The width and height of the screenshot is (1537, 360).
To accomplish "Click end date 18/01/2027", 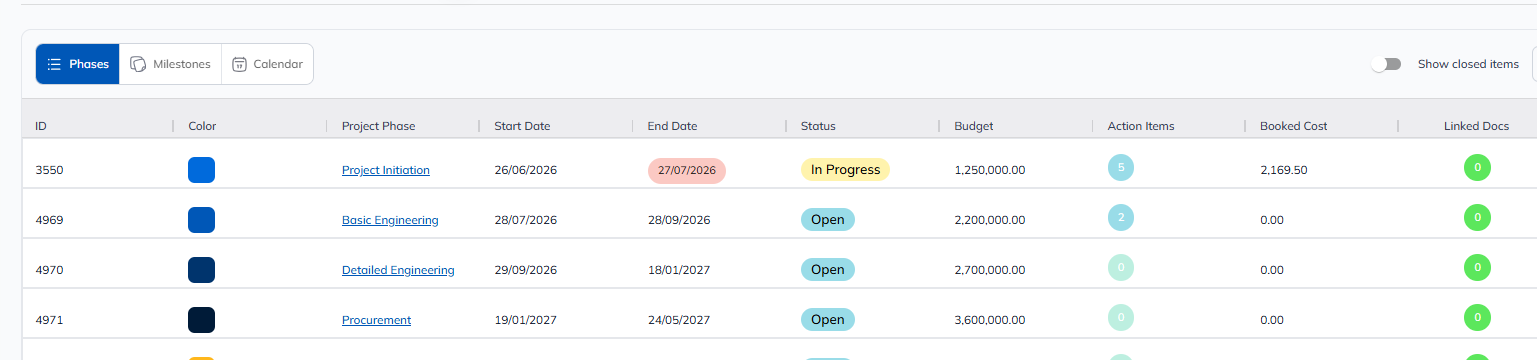I will [679, 270].
